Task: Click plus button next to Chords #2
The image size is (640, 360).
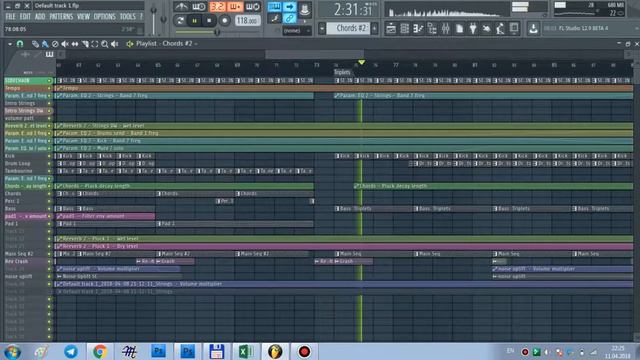Action: pyautogui.click(x=374, y=28)
